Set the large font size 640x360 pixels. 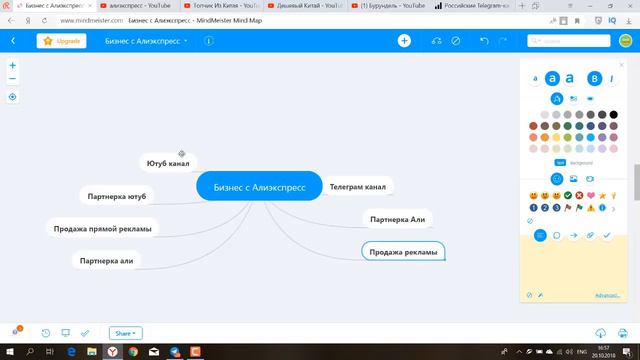pos(570,78)
